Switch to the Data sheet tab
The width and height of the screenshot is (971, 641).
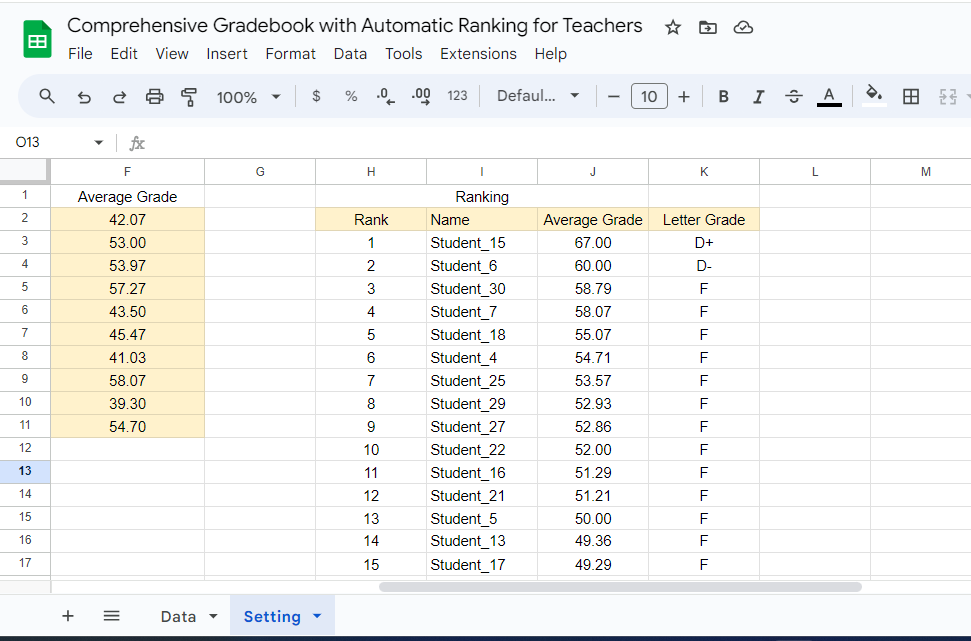(x=180, y=616)
